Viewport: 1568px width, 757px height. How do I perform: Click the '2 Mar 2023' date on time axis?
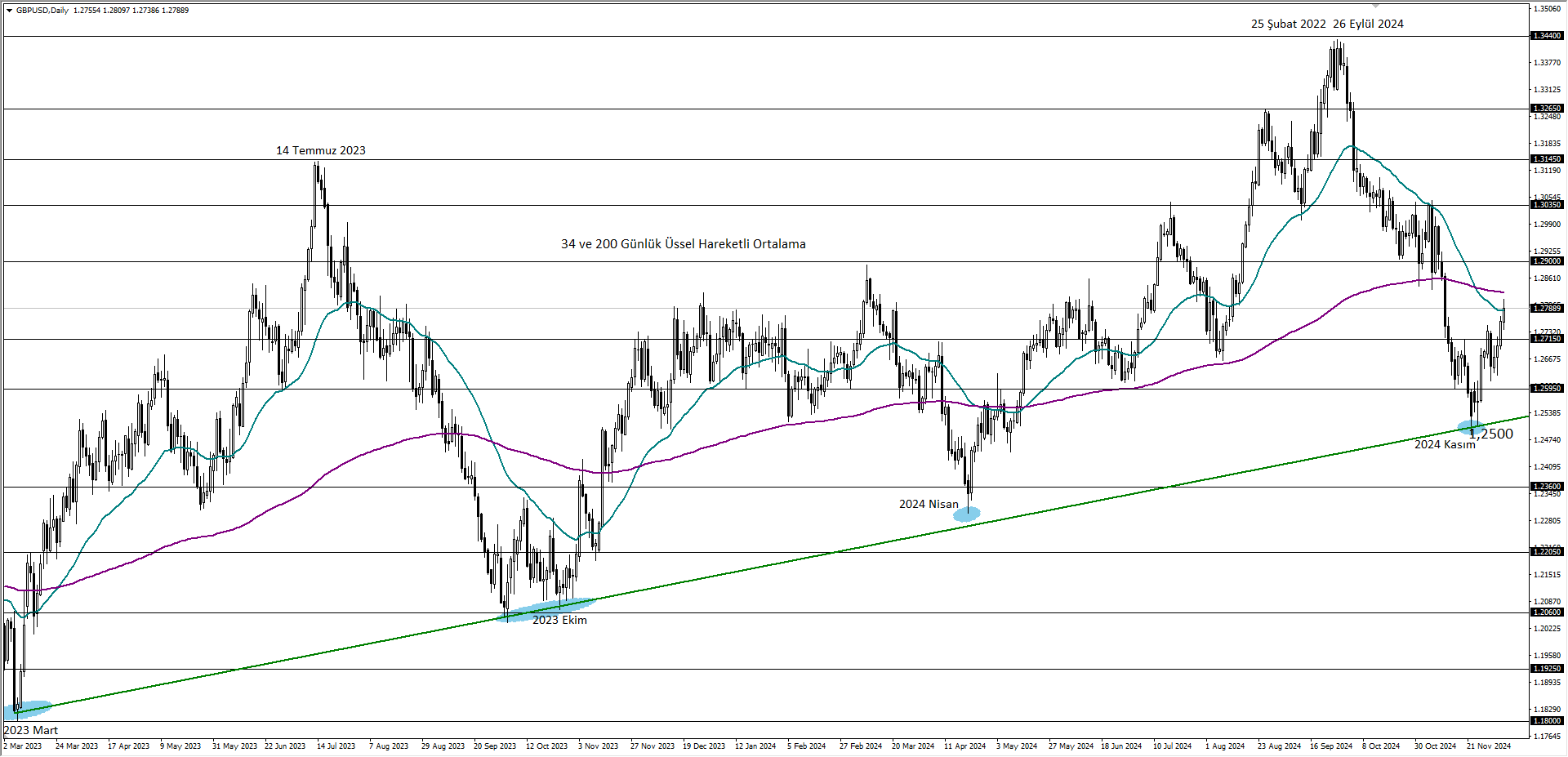coord(23,746)
